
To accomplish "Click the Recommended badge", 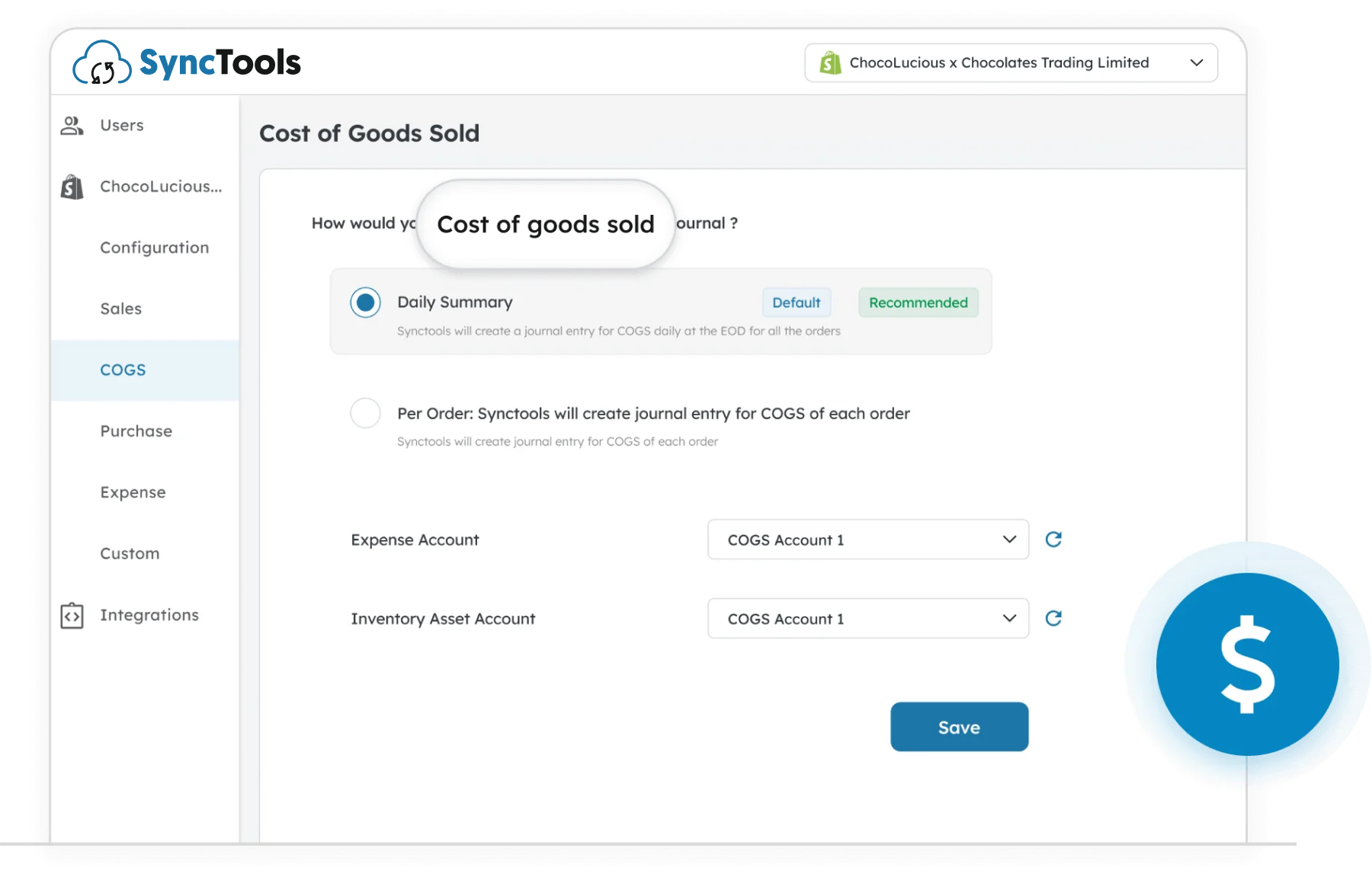I will click(918, 303).
